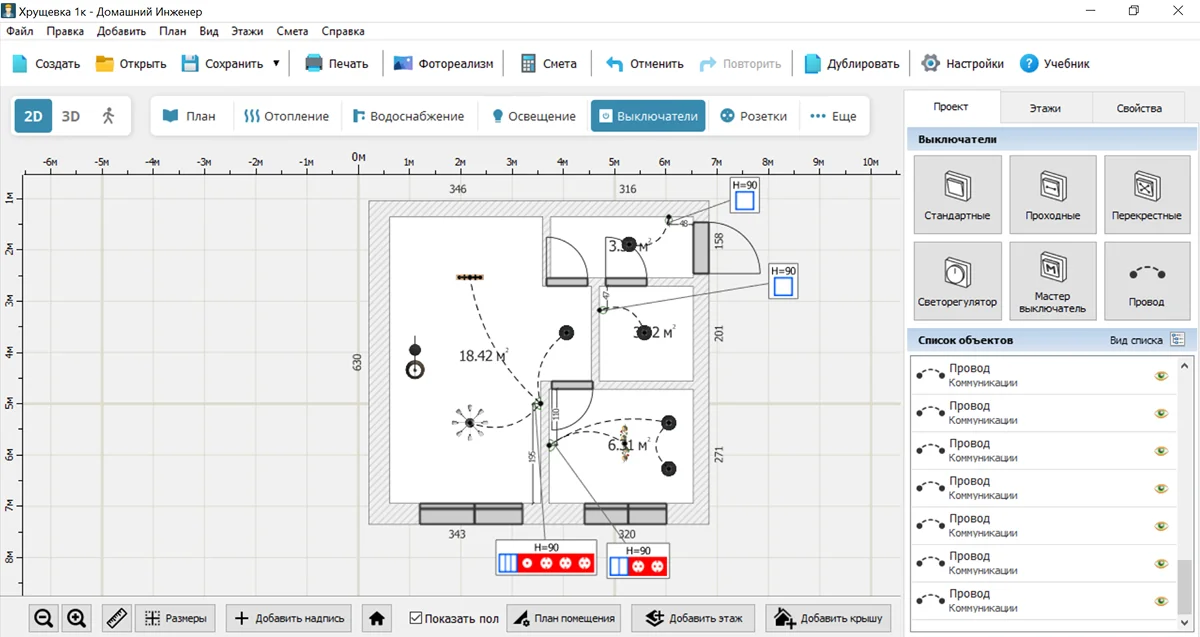Expand the 'Еще' more options menu

[833, 116]
